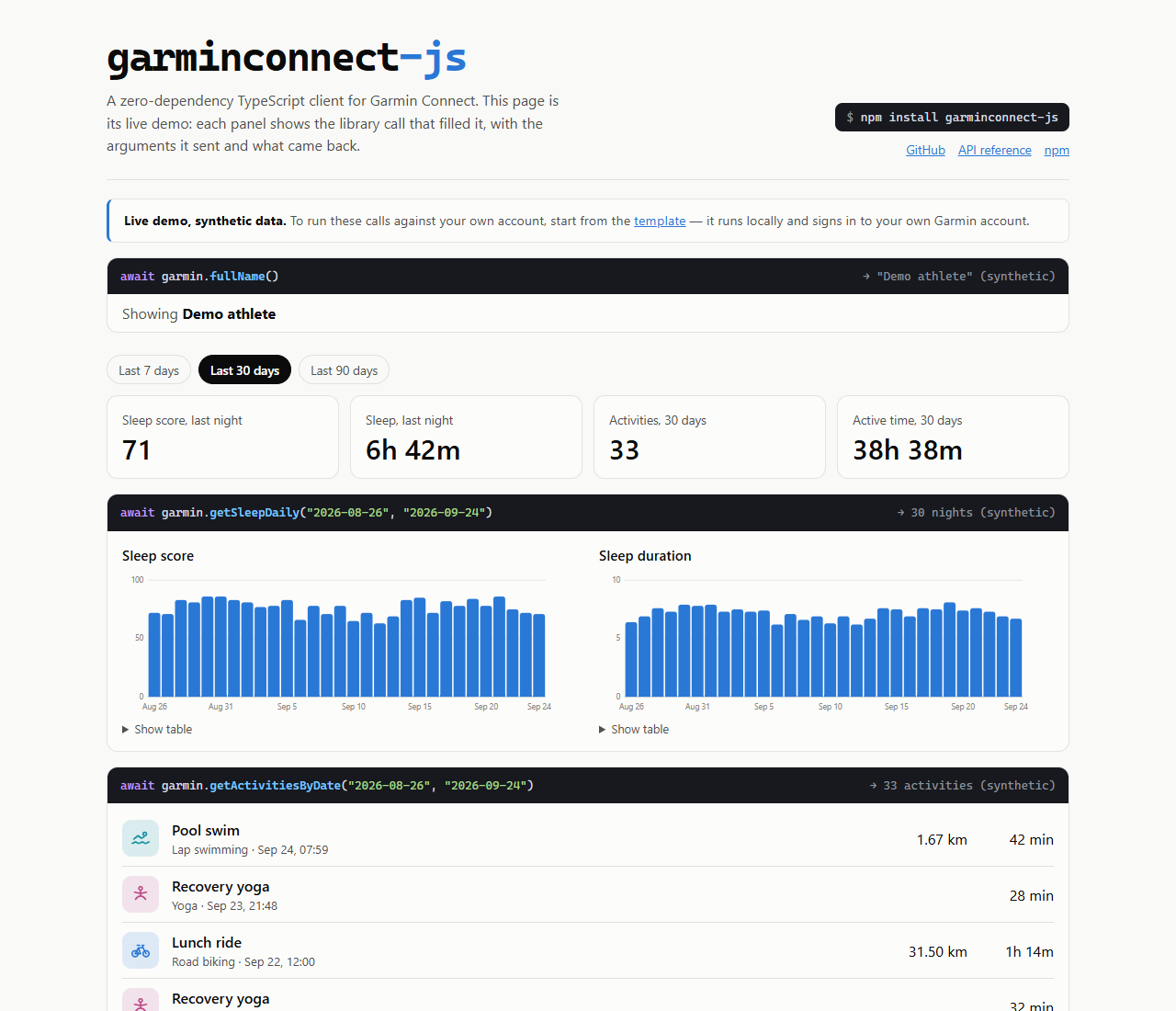Screen dimensions: 1176x1011
Task: Click Road biking · Sep 22, 12:00 subtitle
Action: point(243,961)
